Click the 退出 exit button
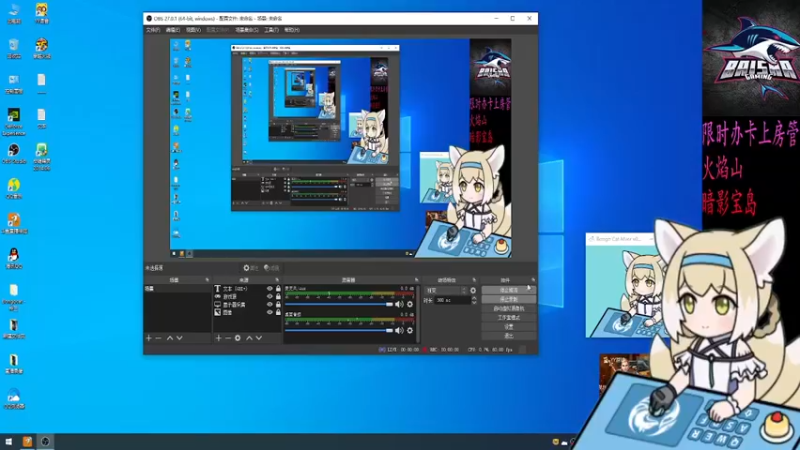Screen dimensions: 800x450 [509, 336]
